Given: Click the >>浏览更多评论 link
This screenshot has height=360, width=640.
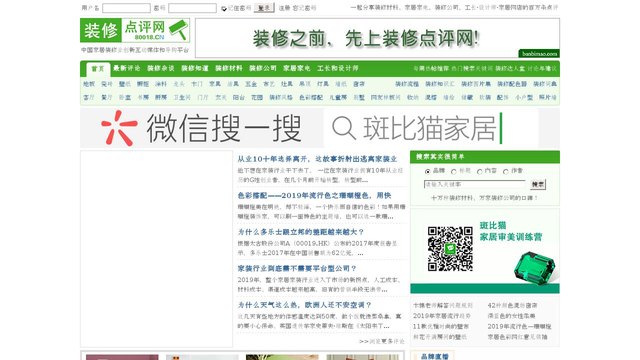Looking at the screenshot, I should pyautogui.click(x=382, y=341).
